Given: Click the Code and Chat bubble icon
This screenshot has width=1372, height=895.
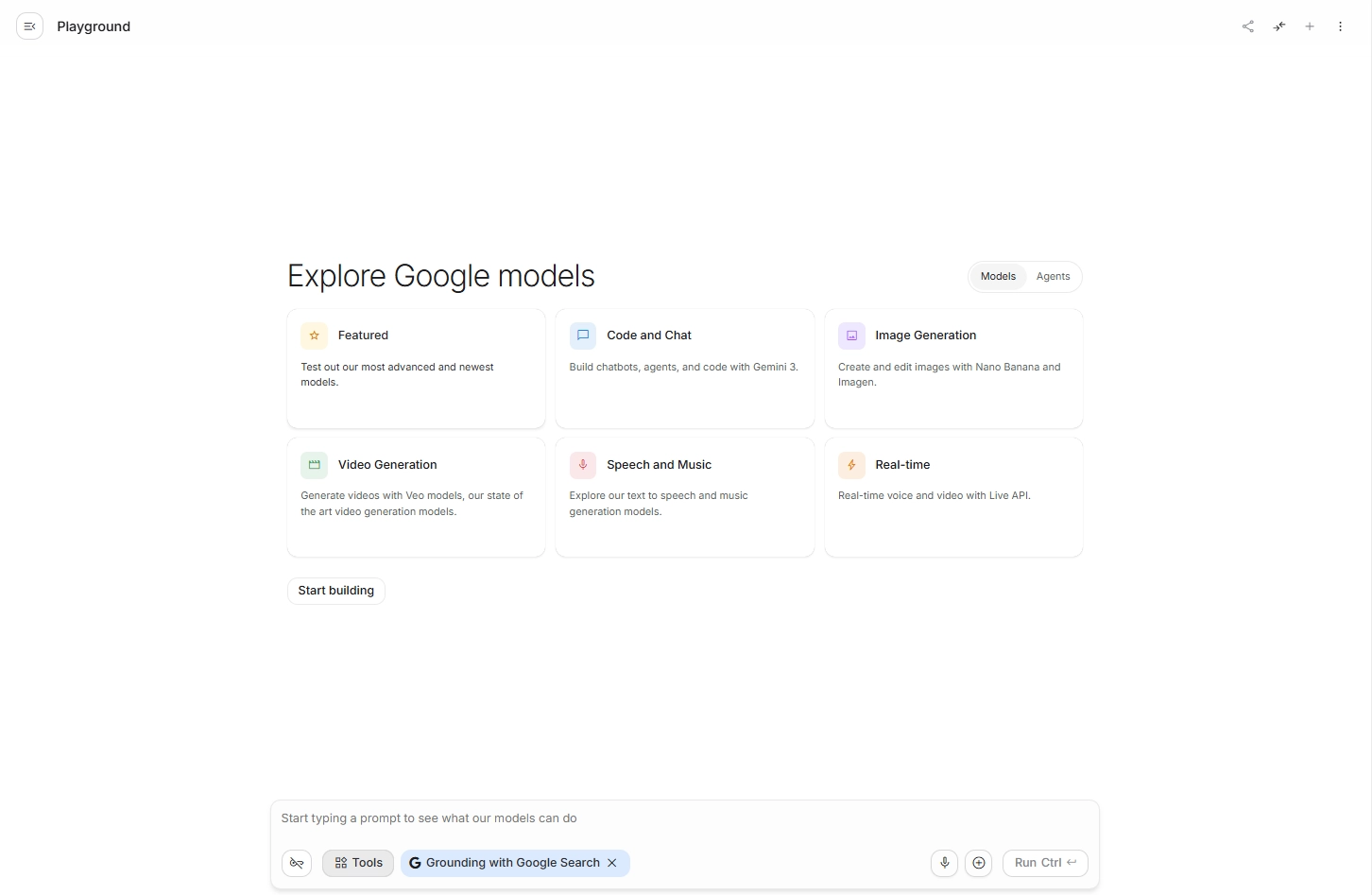Looking at the screenshot, I should (583, 336).
